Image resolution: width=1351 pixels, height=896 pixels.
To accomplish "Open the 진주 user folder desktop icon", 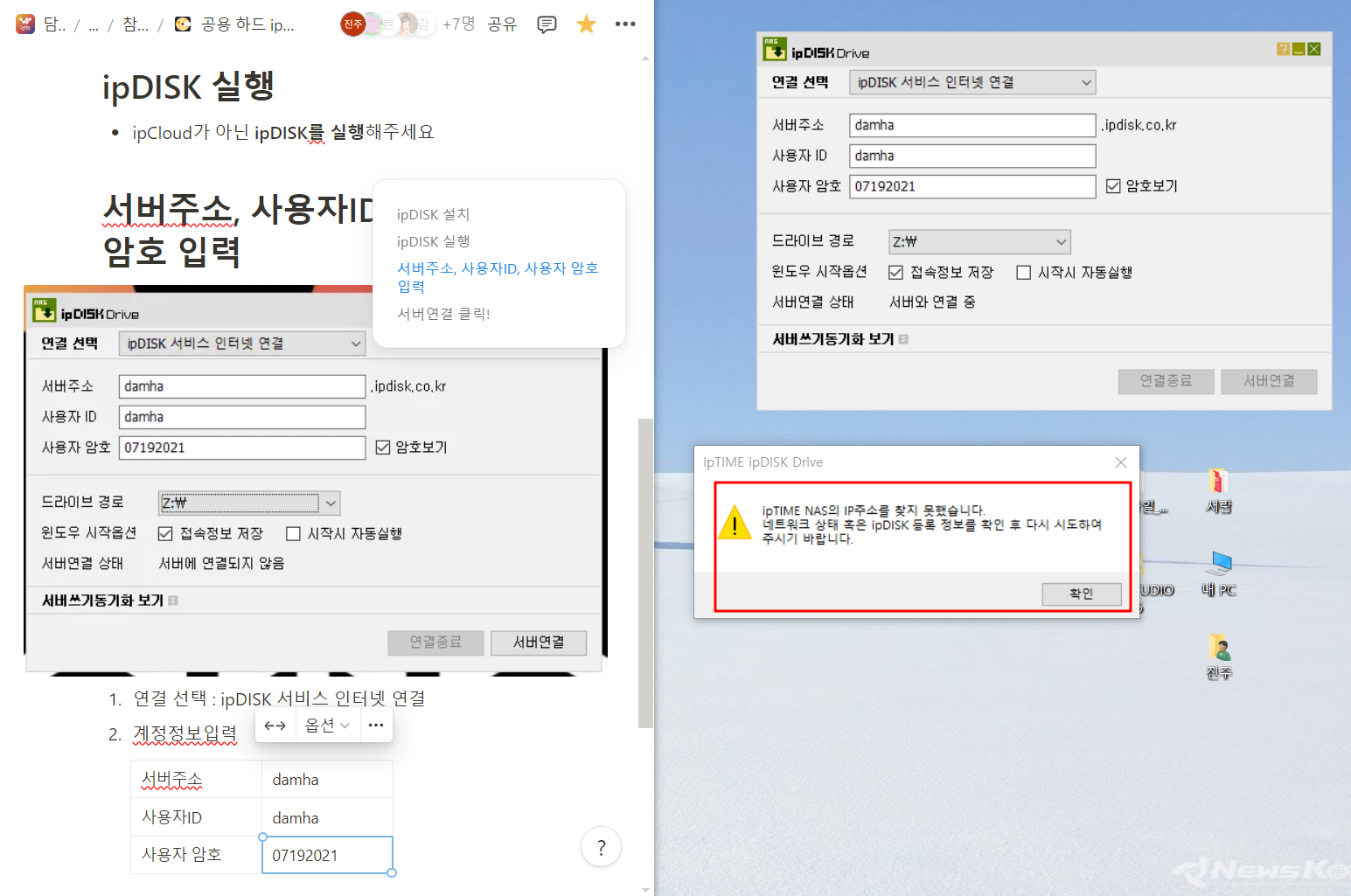I will point(1219,657).
